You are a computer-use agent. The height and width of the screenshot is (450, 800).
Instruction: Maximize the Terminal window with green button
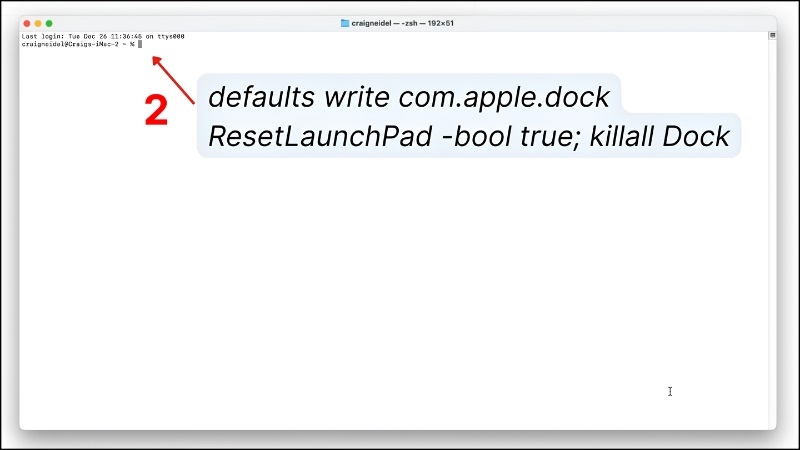[49, 23]
